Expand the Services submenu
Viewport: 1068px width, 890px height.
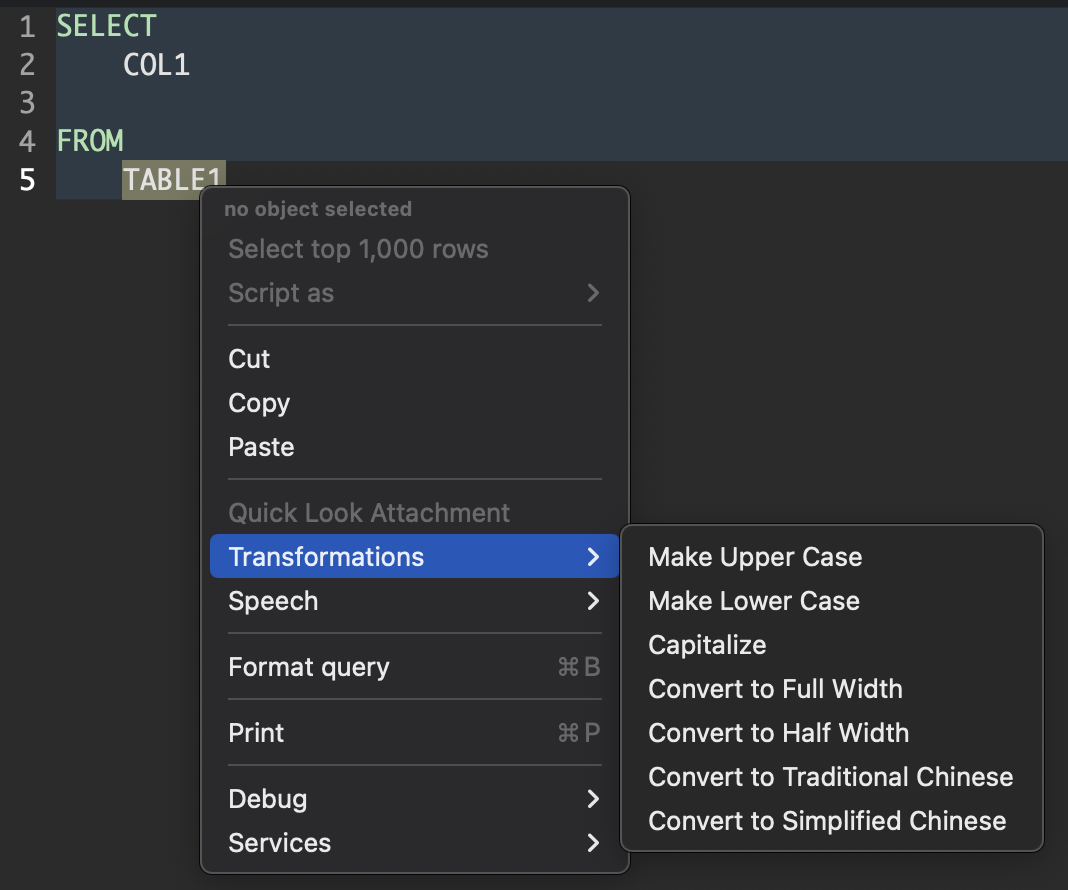click(279, 843)
